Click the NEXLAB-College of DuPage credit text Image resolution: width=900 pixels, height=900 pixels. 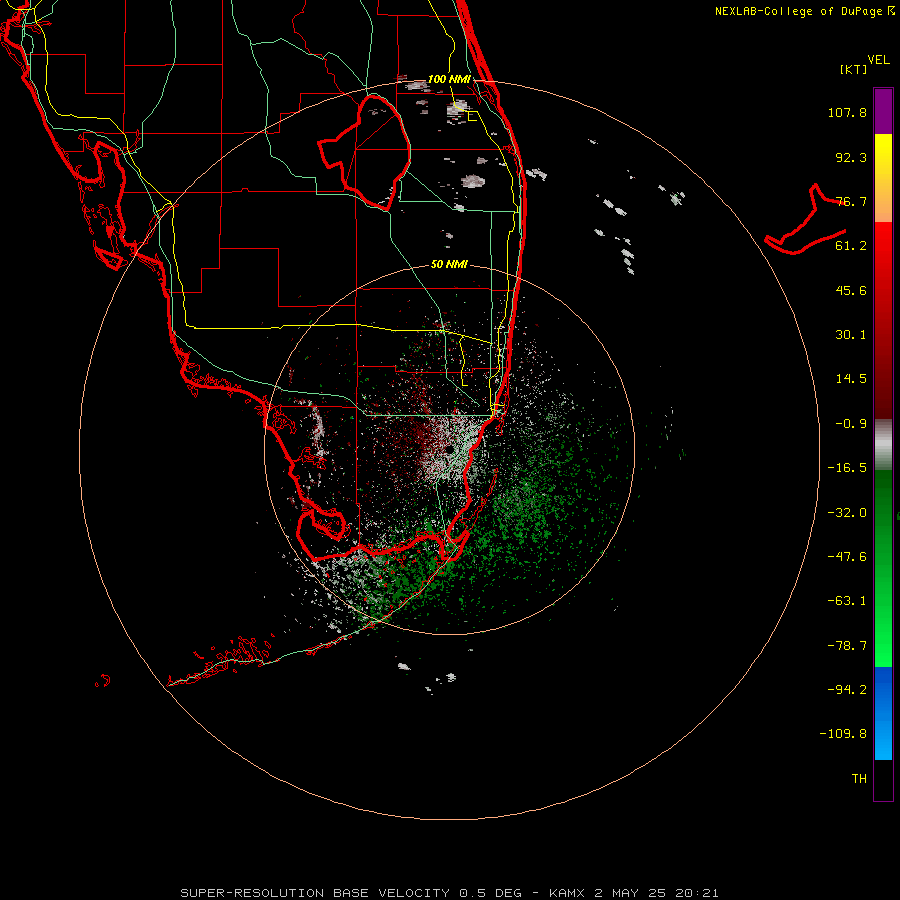coord(804,11)
